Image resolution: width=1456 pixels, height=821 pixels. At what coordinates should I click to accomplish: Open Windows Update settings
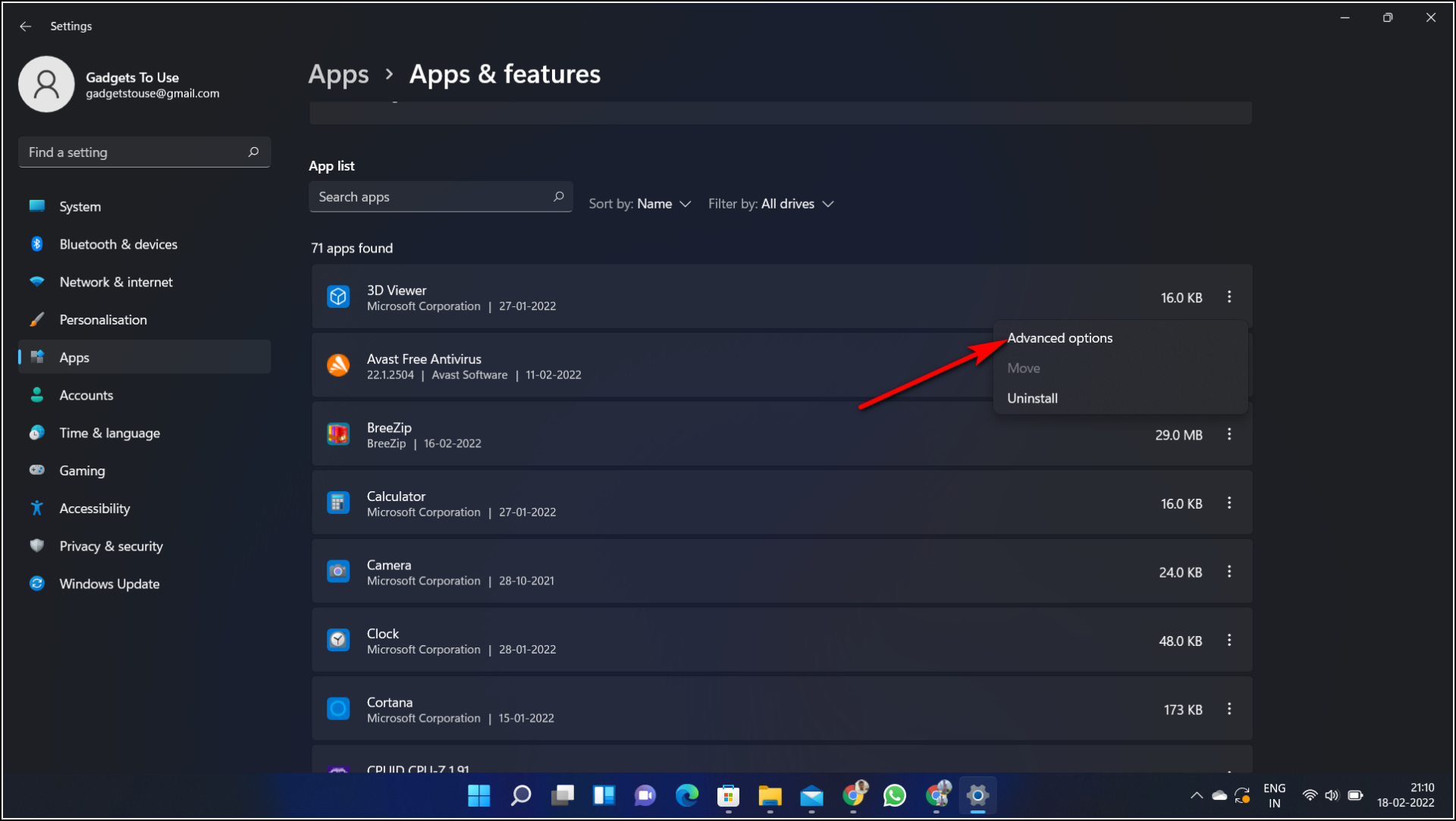(109, 583)
